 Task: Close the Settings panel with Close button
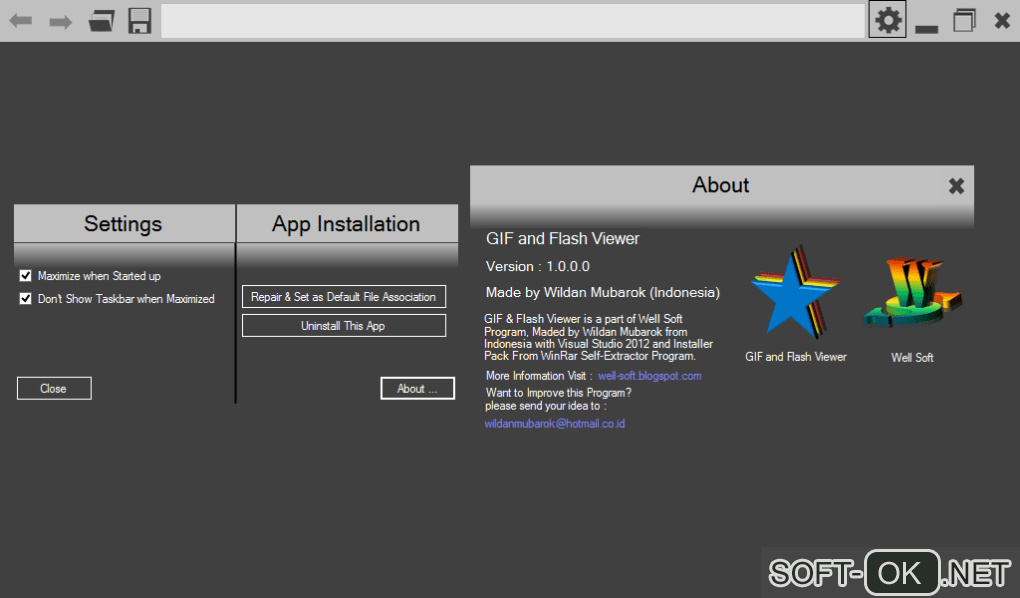[54, 388]
